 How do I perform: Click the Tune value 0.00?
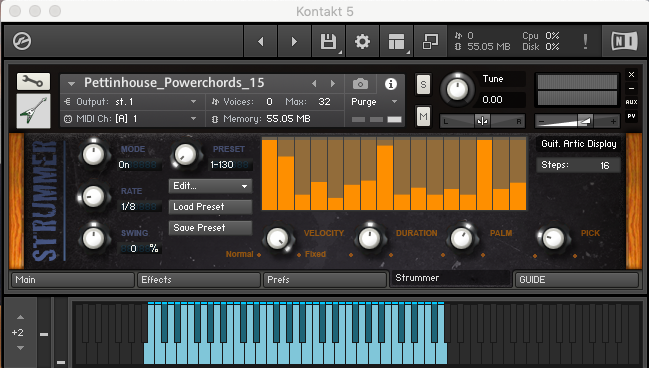click(492, 100)
